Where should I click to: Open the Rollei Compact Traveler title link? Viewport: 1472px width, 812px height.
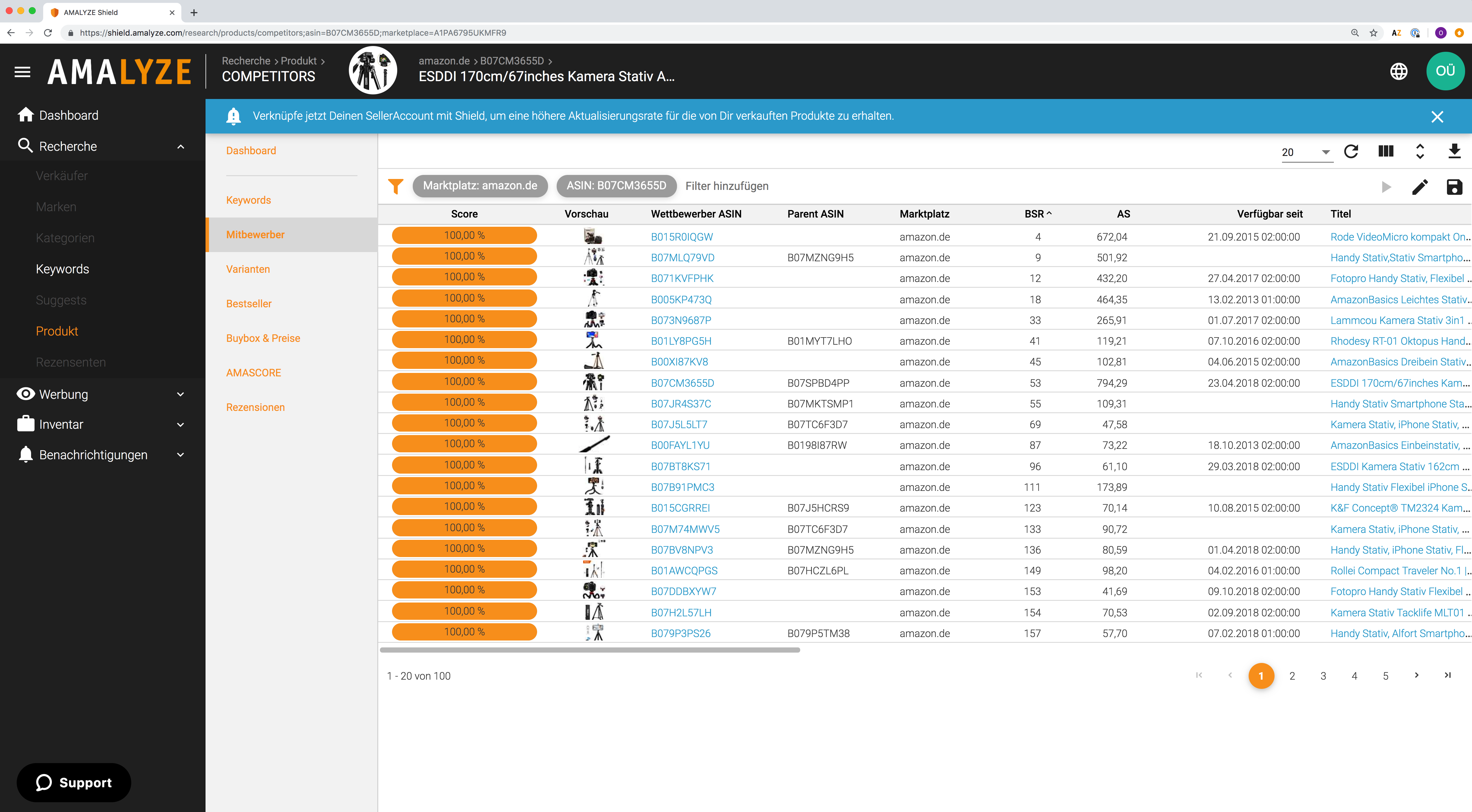click(1399, 571)
